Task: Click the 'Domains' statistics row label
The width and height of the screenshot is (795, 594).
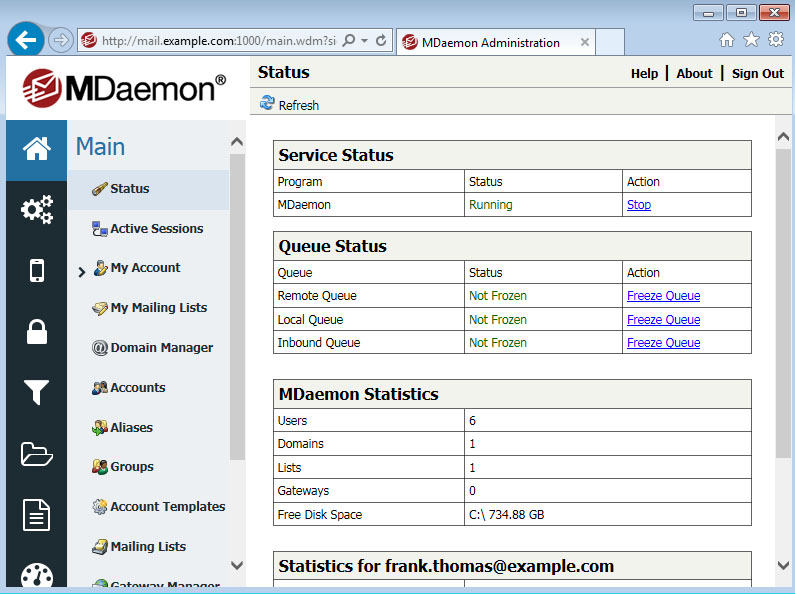Action: coord(300,444)
